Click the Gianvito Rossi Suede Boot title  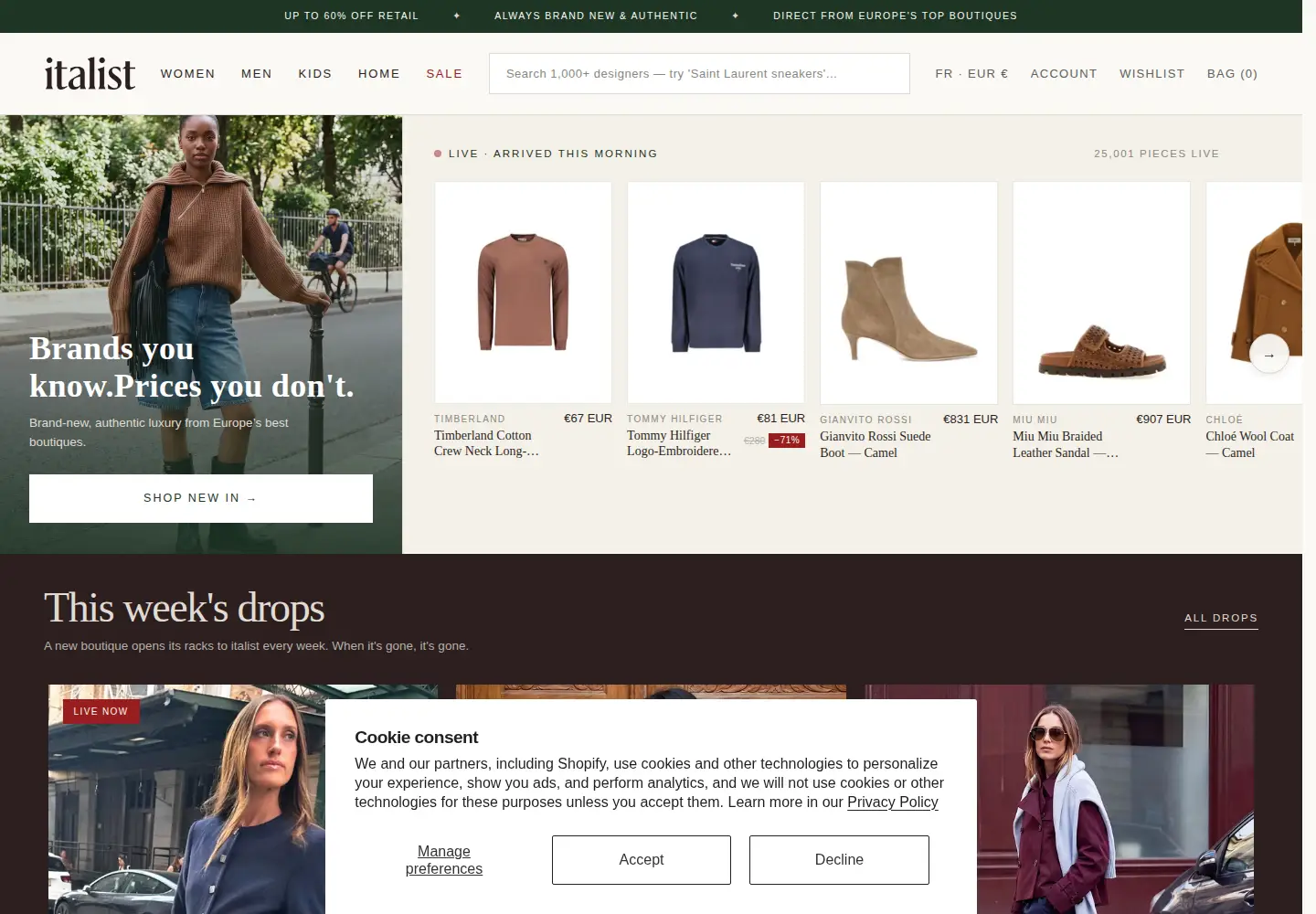click(x=876, y=444)
